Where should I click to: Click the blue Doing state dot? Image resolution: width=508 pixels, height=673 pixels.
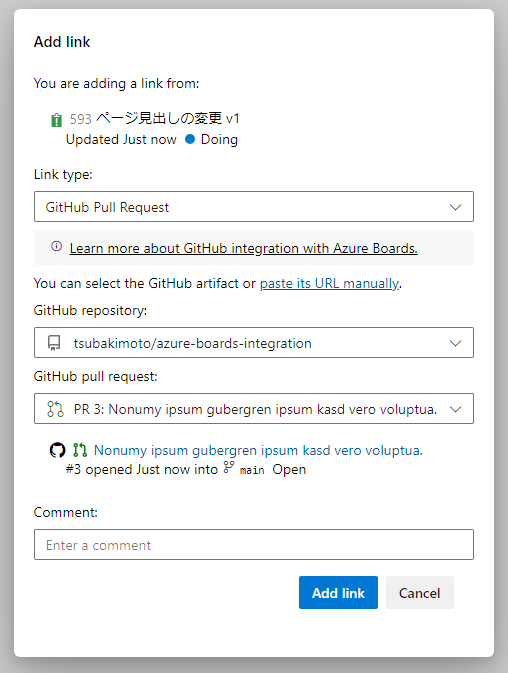pyautogui.click(x=190, y=139)
